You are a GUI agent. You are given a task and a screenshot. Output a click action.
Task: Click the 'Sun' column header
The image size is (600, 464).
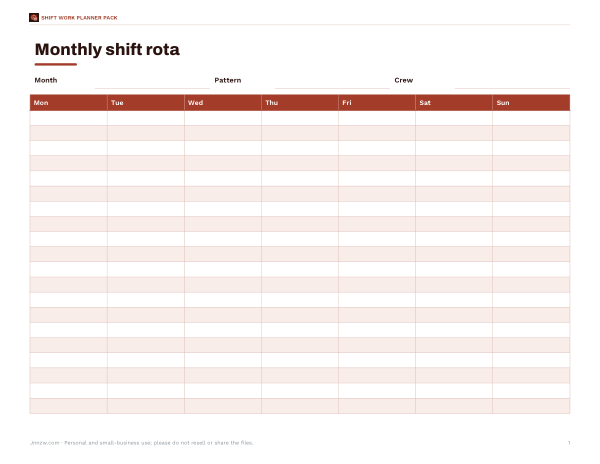point(532,103)
